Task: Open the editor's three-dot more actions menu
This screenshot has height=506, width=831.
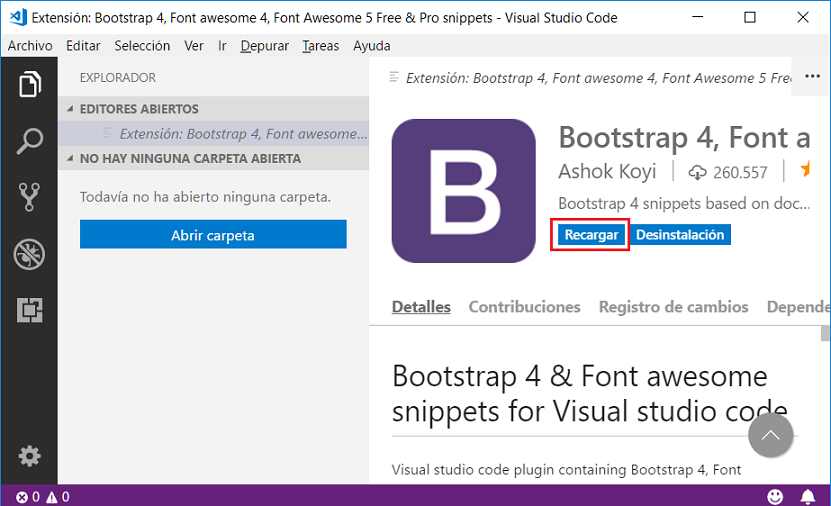Action: click(x=812, y=76)
